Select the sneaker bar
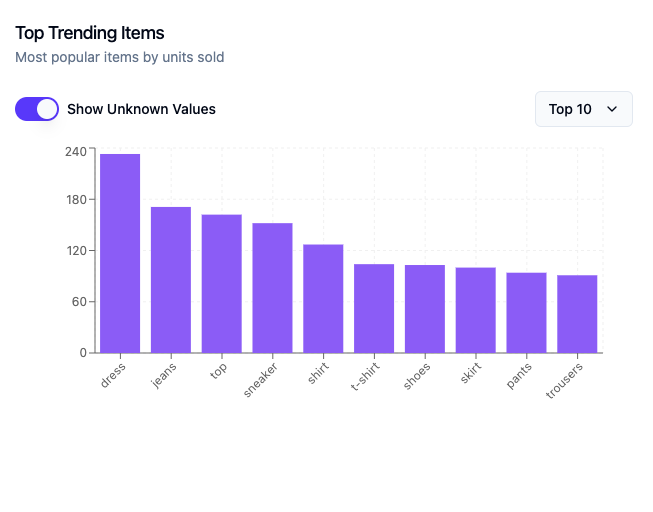 point(272,288)
